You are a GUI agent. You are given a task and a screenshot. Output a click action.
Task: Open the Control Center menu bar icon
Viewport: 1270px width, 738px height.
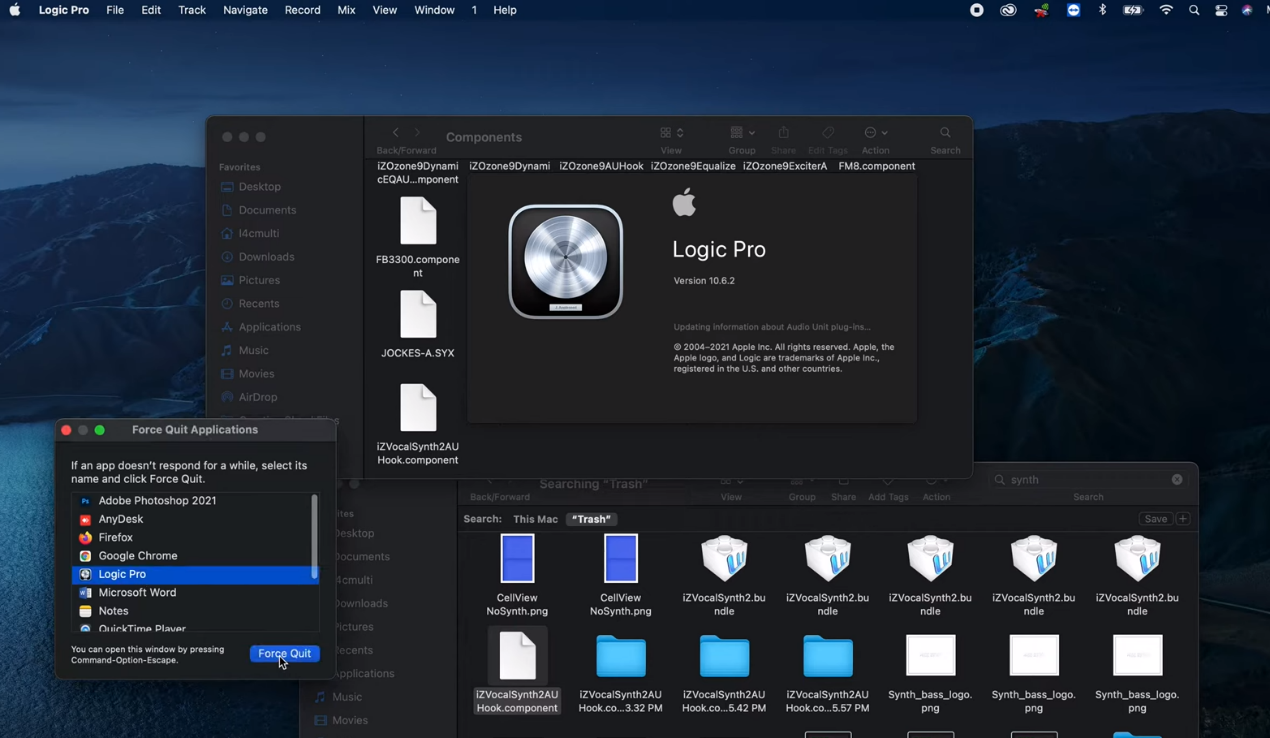coord(1221,10)
